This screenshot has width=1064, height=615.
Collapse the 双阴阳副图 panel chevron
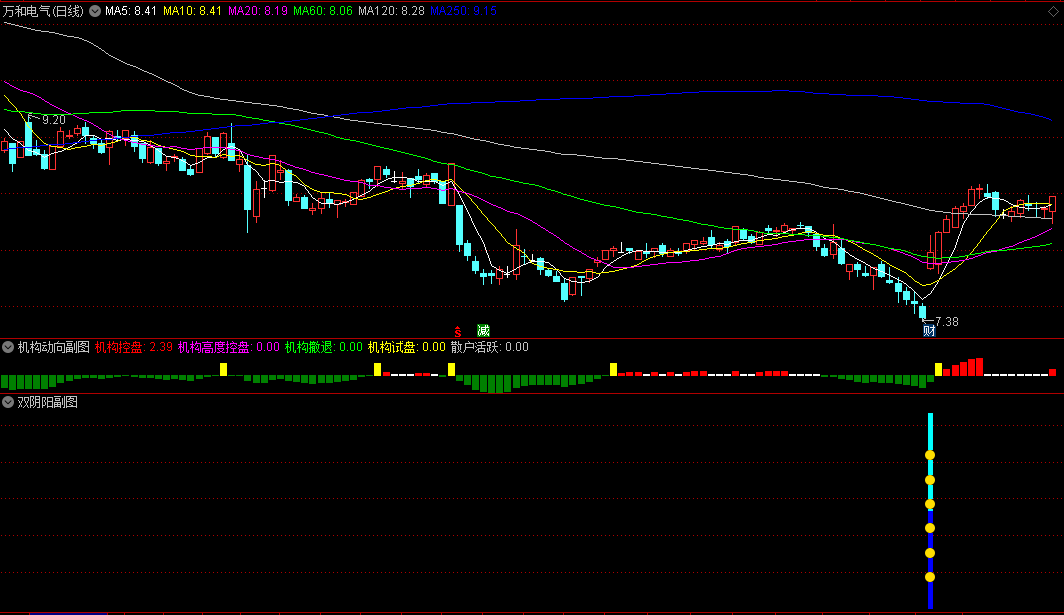(x=8, y=402)
